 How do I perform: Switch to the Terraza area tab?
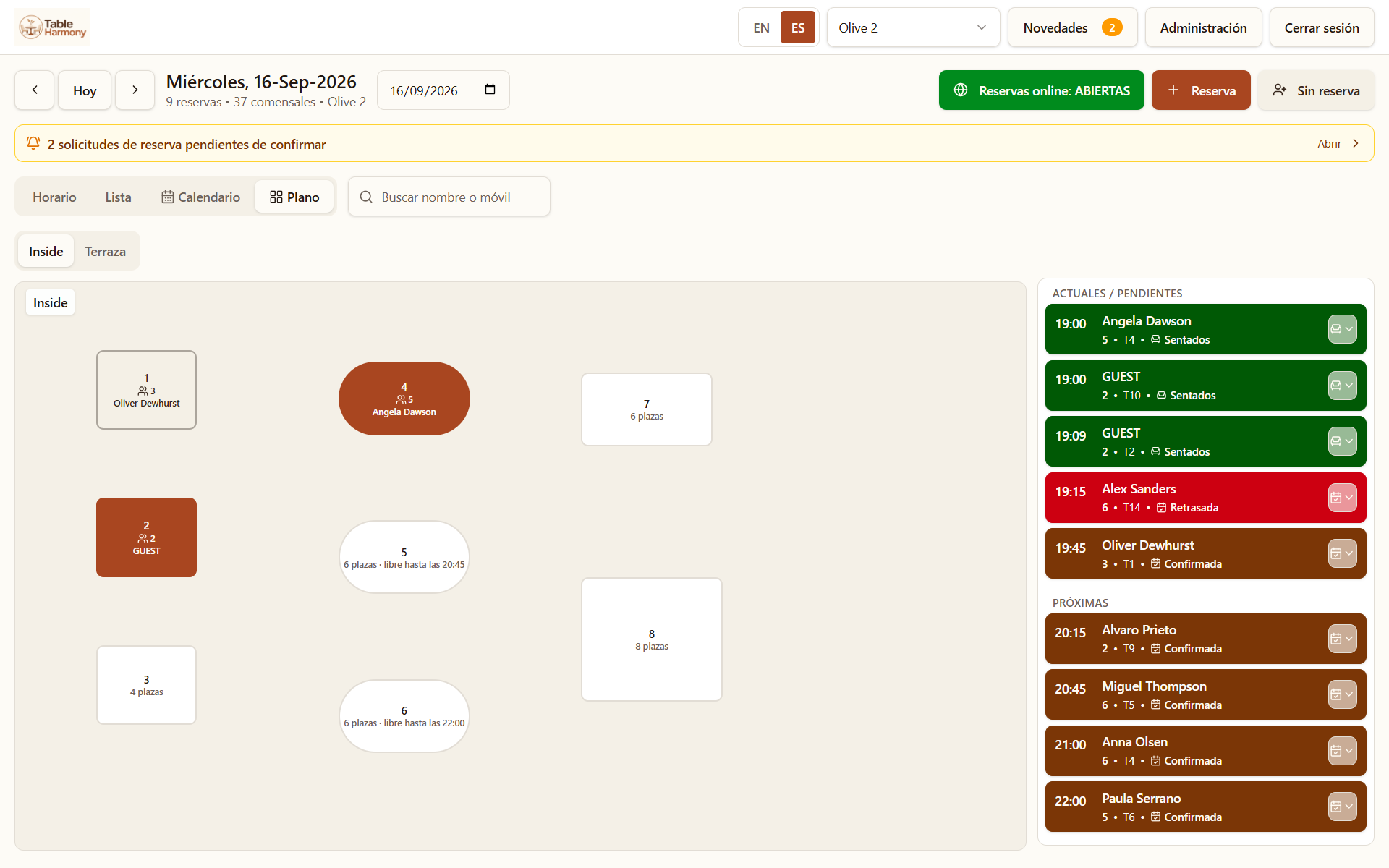(106, 251)
